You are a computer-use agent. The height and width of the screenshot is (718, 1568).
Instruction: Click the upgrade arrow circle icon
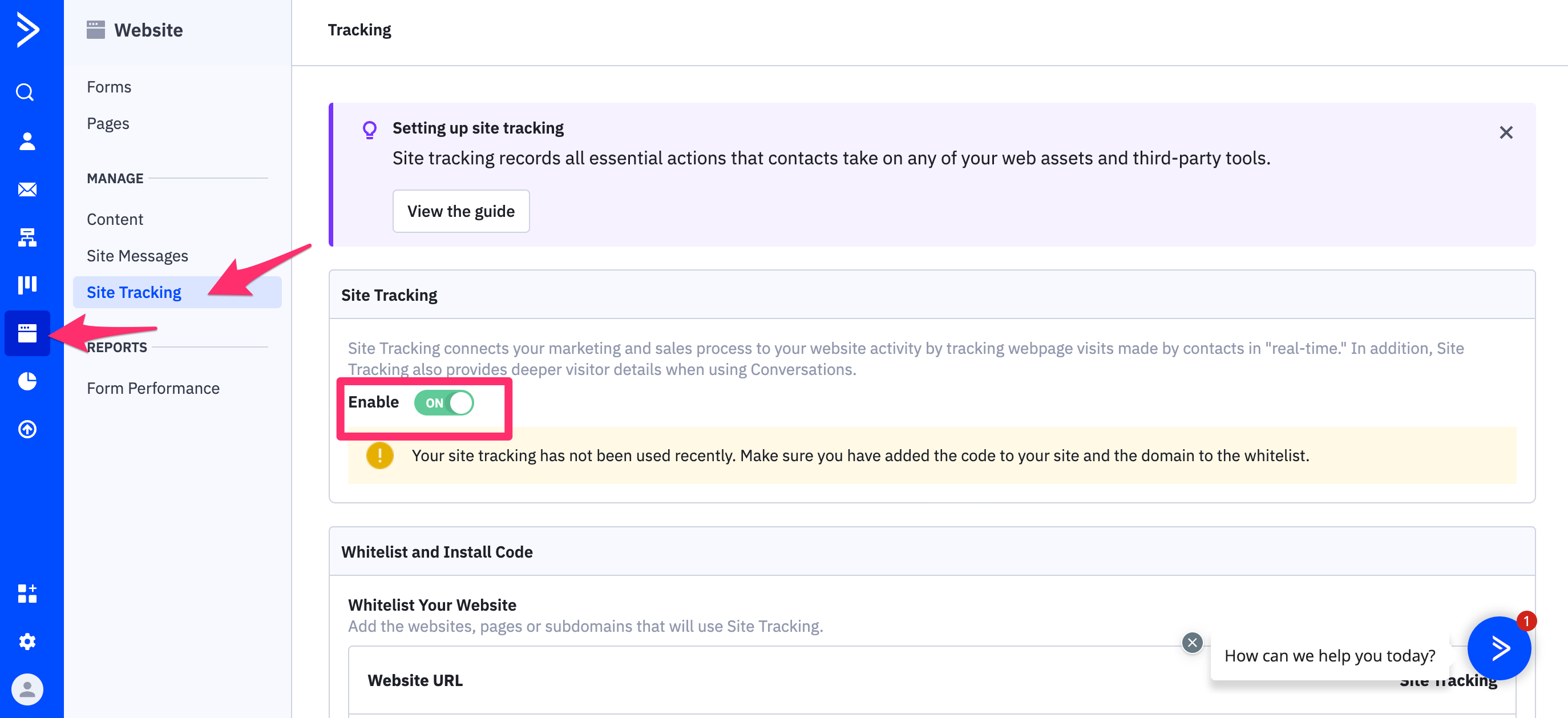[27, 429]
